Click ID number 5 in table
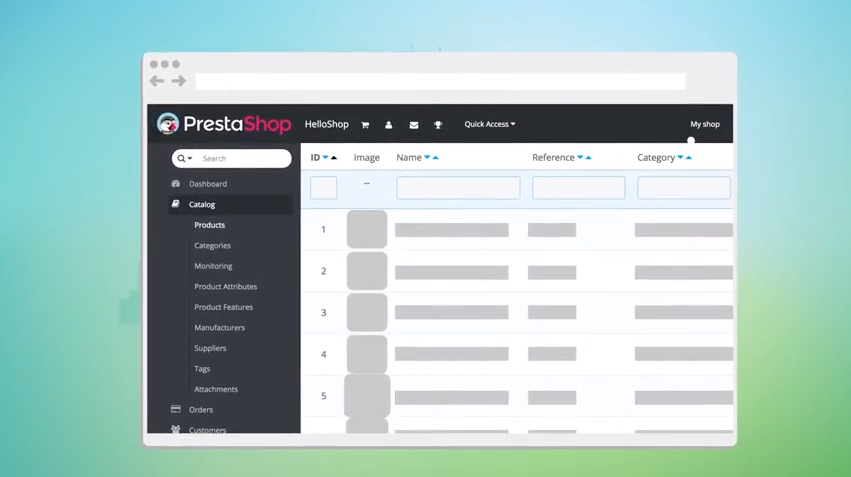The width and height of the screenshot is (851, 477). tap(323, 396)
